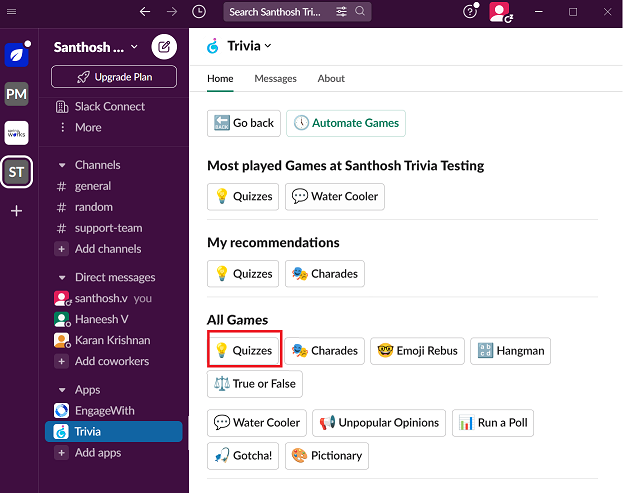Start Charades under All Games
626x493 pixels.
[325, 351]
